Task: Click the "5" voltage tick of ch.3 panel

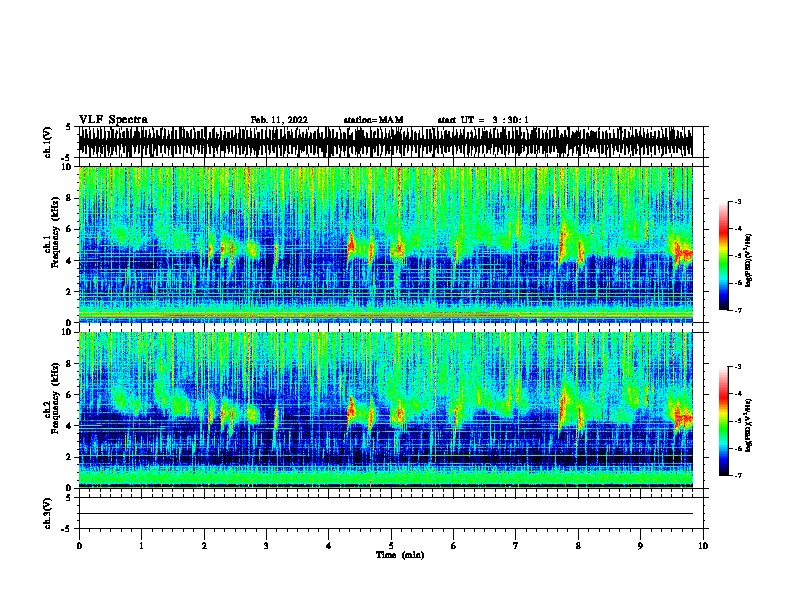Action: coord(68,498)
